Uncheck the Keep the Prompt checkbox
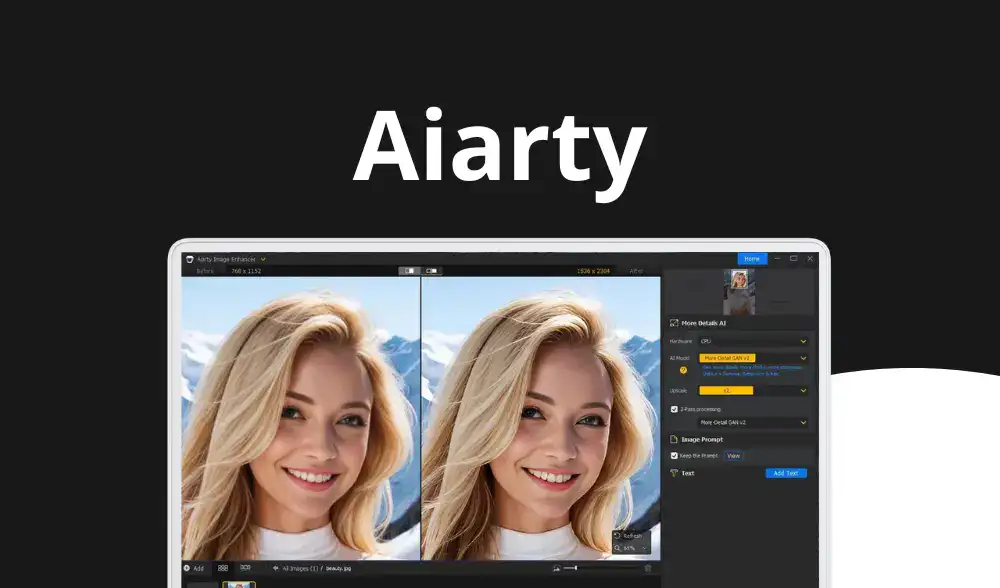The image size is (1000, 588). tap(674, 455)
